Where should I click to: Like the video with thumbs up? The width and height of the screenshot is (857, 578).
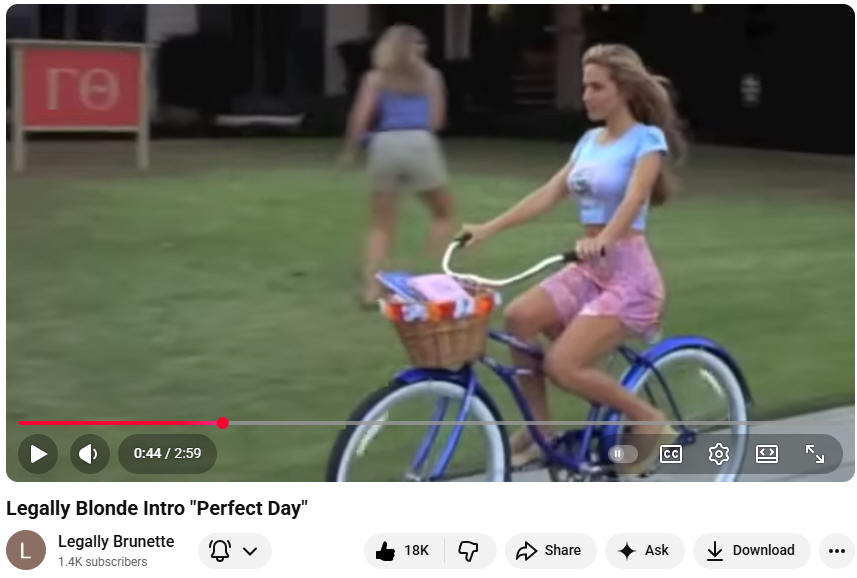[403, 551]
